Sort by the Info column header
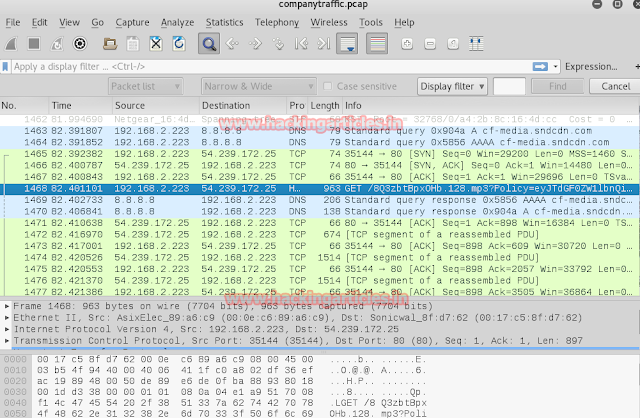Screen dimensions: 640x418 click(490, 106)
